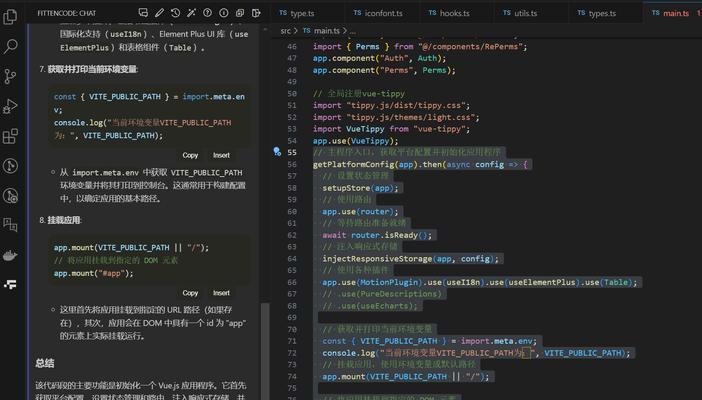The width and height of the screenshot is (702, 400).
Task: Click line number 62 in the gutter
Action: [292, 235]
